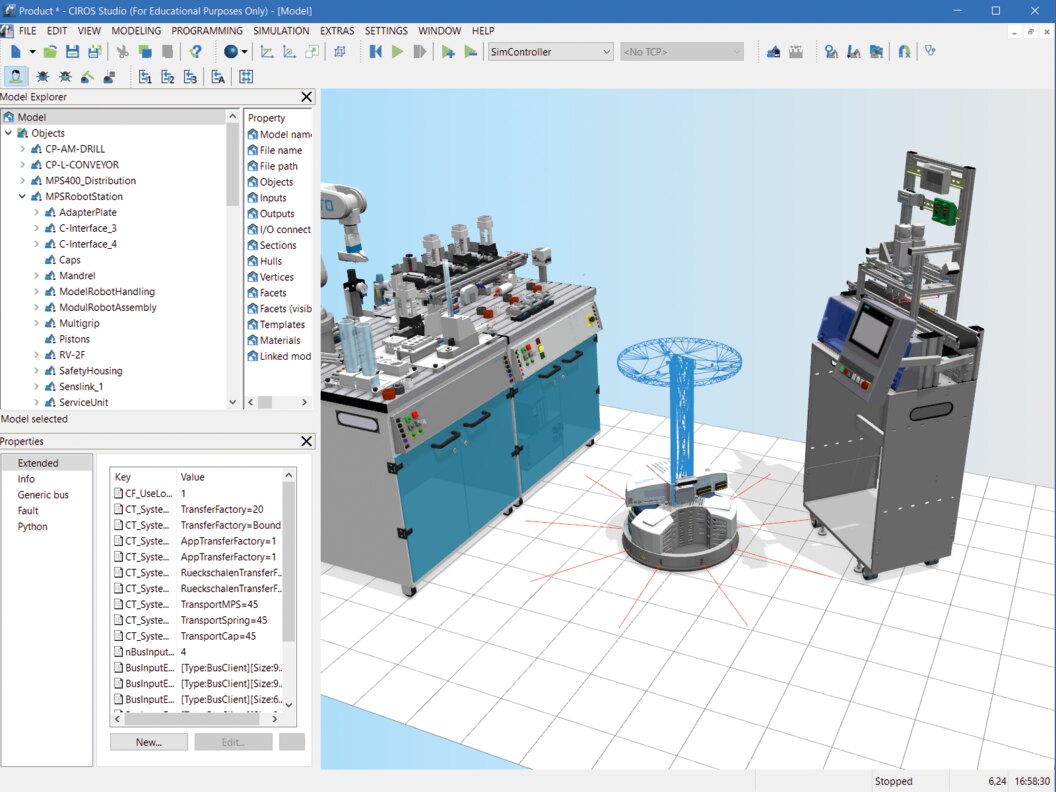Select the Generic bus properties category
This screenshot has width=1056, height=792.
(x=43, y=495)
